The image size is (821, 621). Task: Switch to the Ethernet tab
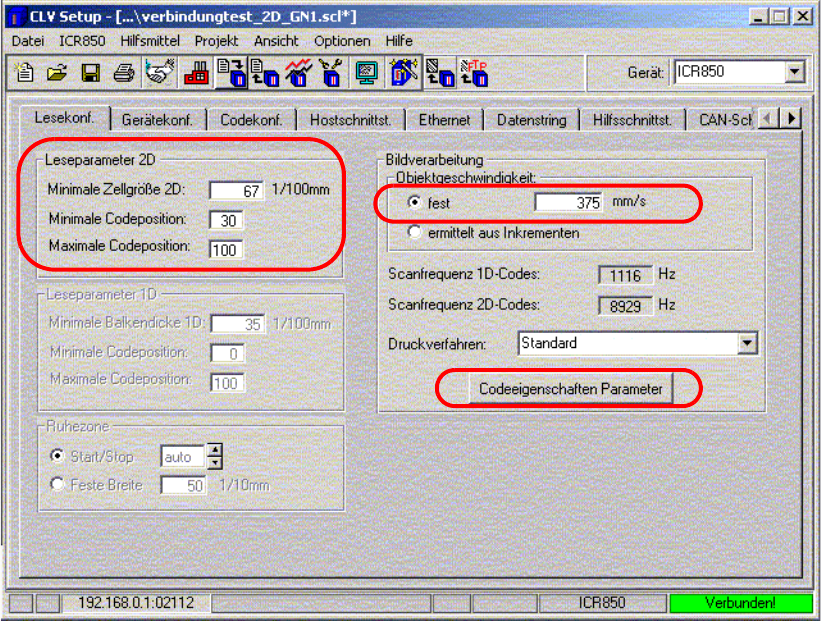(444, 120)
